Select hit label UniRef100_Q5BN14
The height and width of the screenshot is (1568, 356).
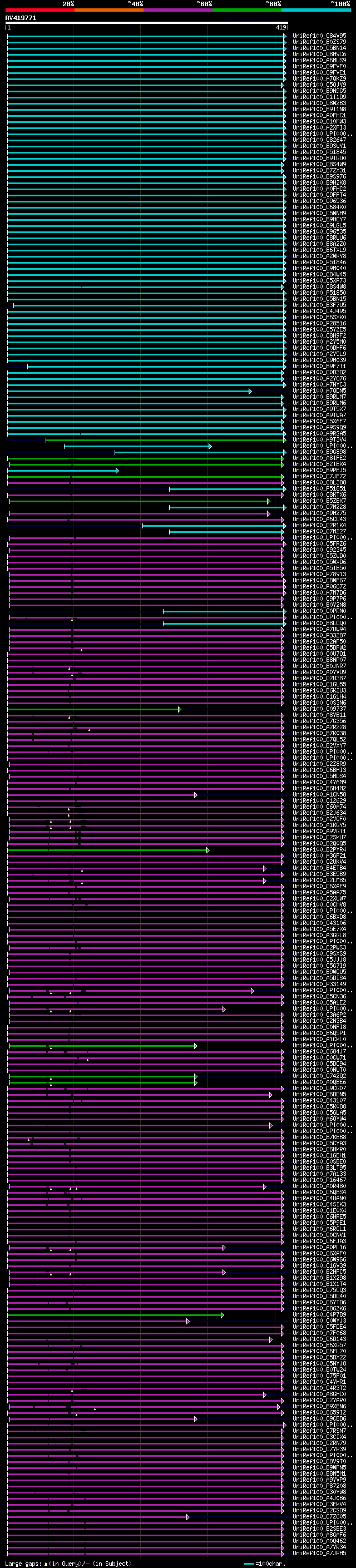pyautogui.click(x=319, y=48)
